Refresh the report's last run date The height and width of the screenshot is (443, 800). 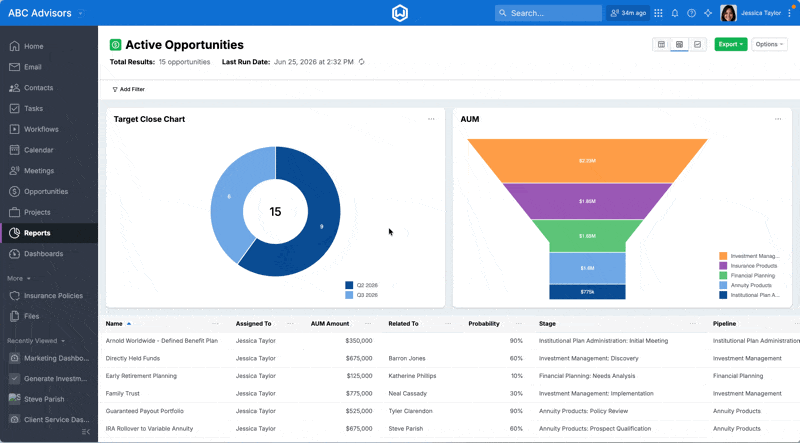pyautogui.click(x=362, y=62)
